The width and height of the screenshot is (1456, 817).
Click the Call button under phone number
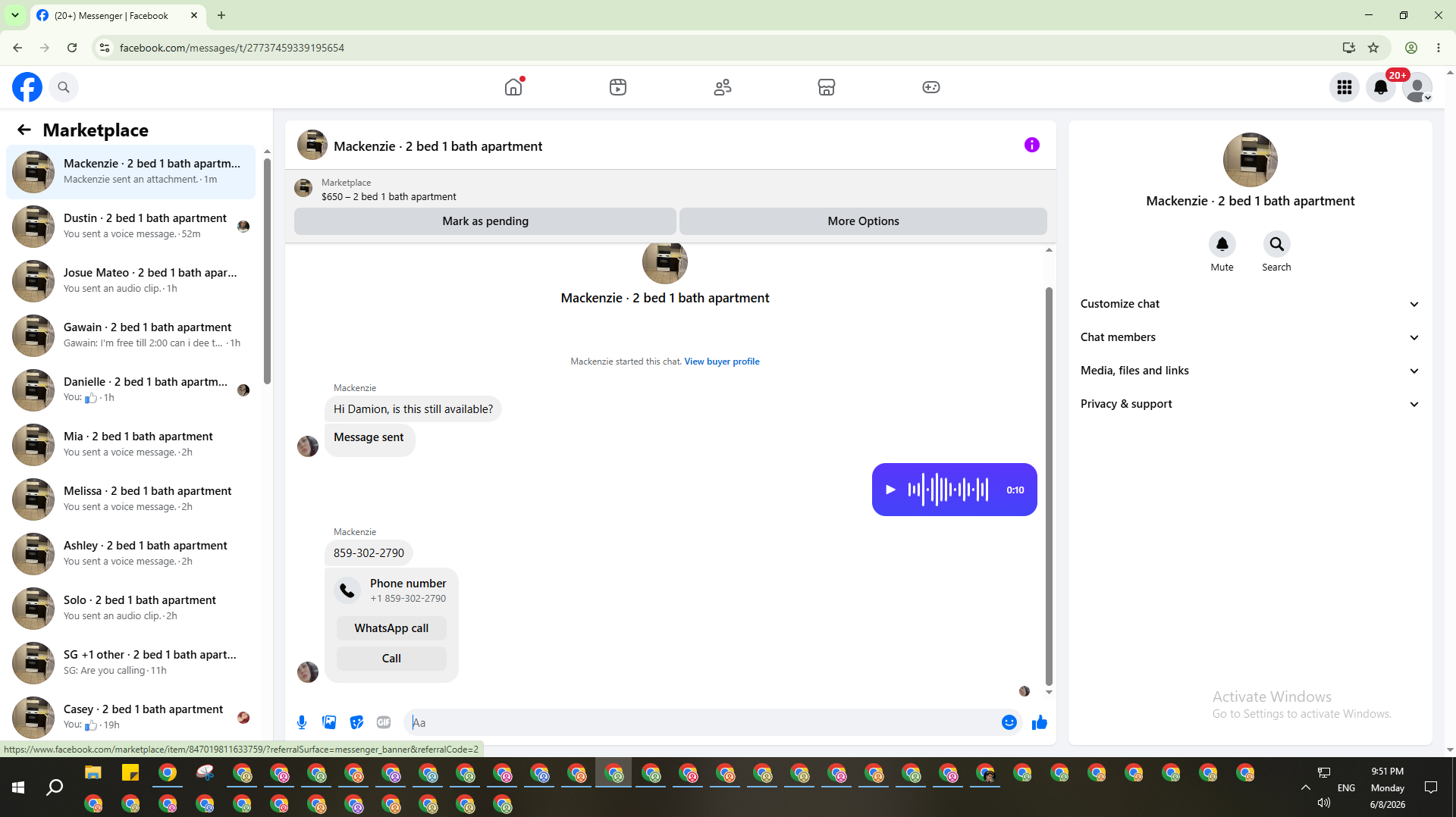coord(391,659)
